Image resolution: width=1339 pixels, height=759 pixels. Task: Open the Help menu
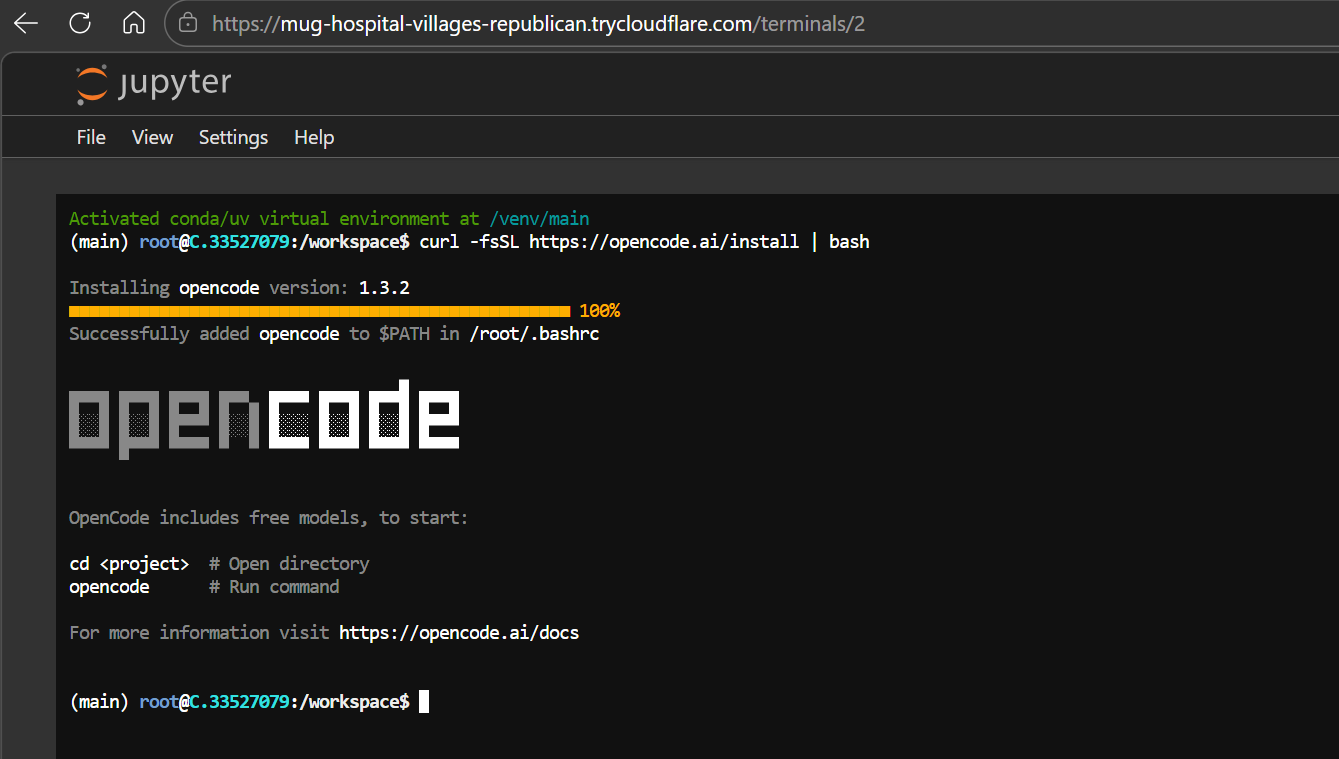click(314, 137)
